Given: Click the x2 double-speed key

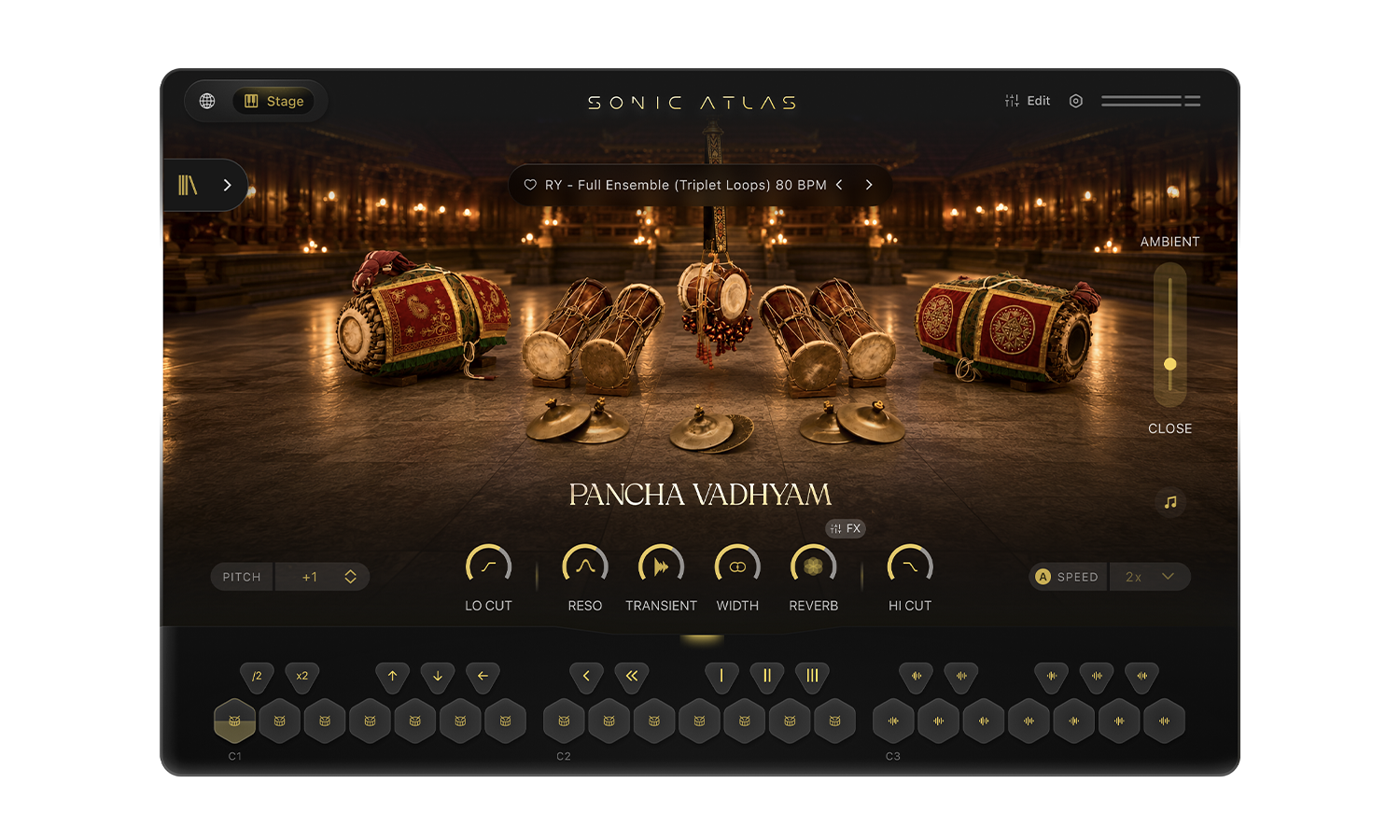Looking at the screenshot, I should pos(302,676).
